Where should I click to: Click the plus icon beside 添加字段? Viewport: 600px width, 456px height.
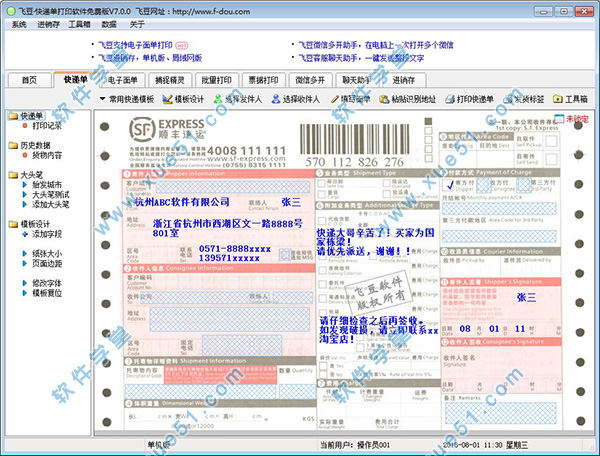point(25,234)
